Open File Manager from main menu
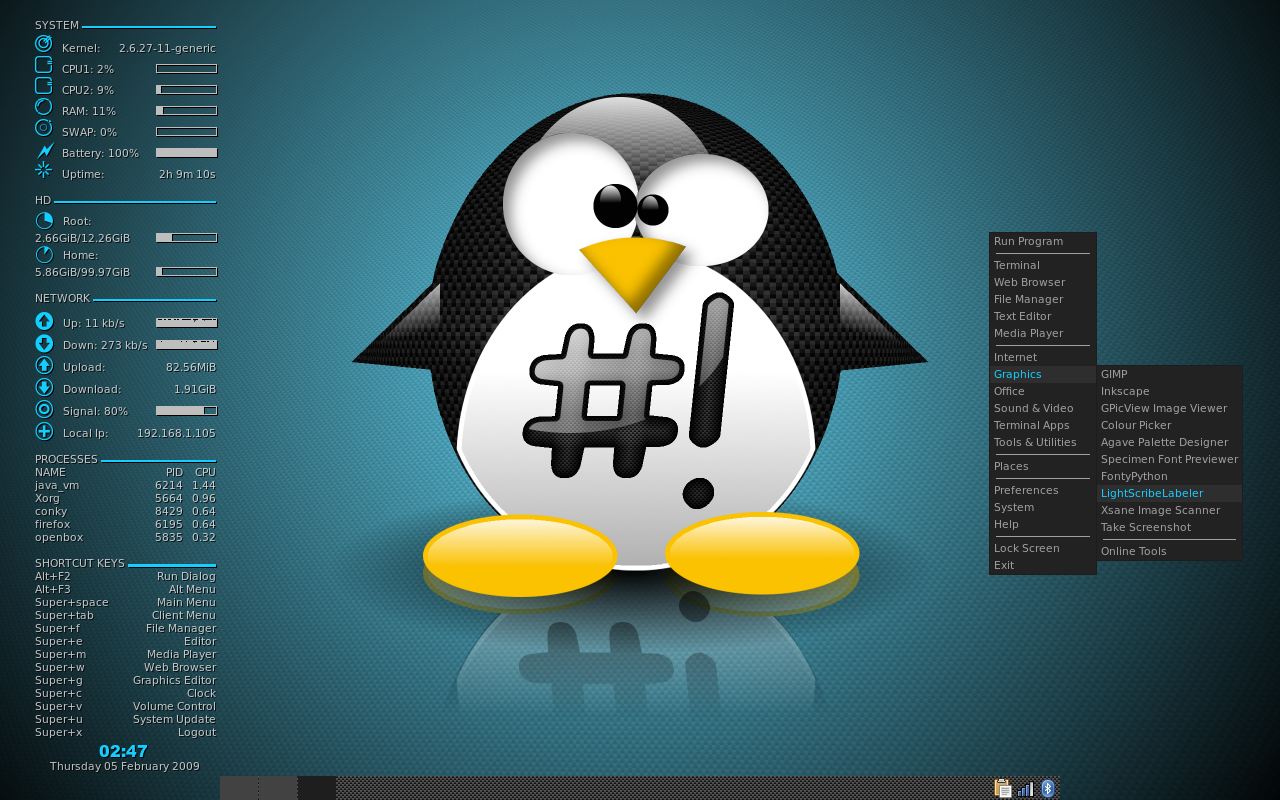The height and width of the screenshot is (800, 1280). [1043, 299]
